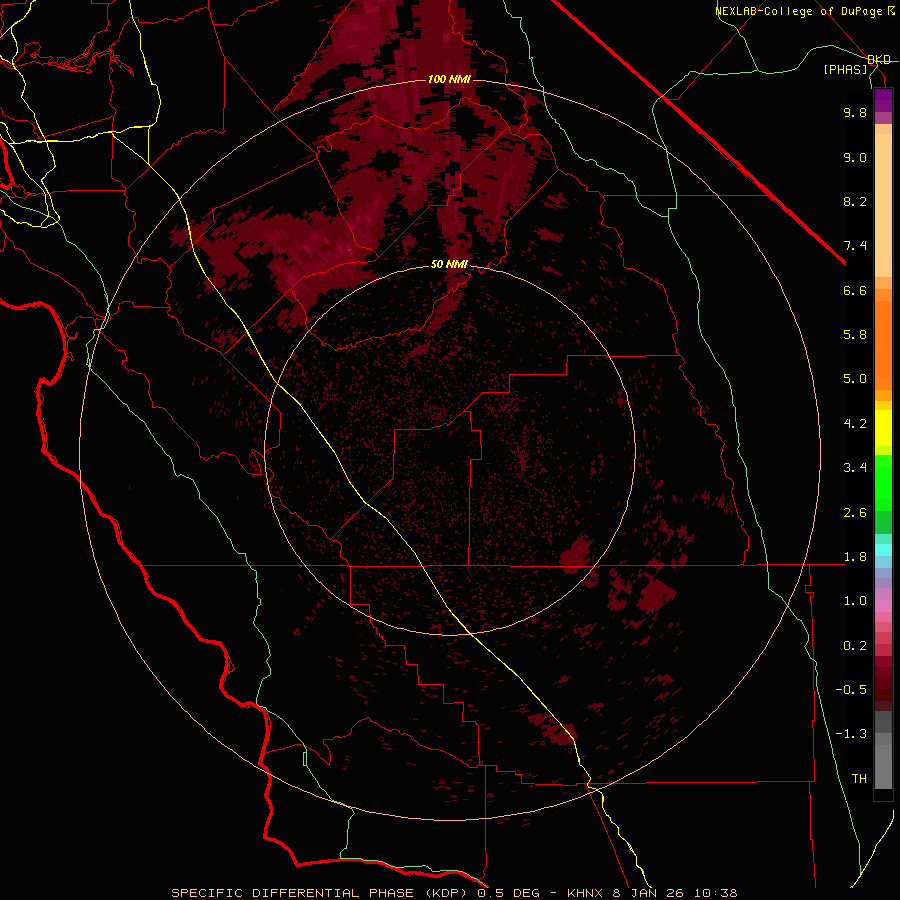900x900 pixels.
Task: Click the -0.5 value on the scale
Action: tap(851, 690)
